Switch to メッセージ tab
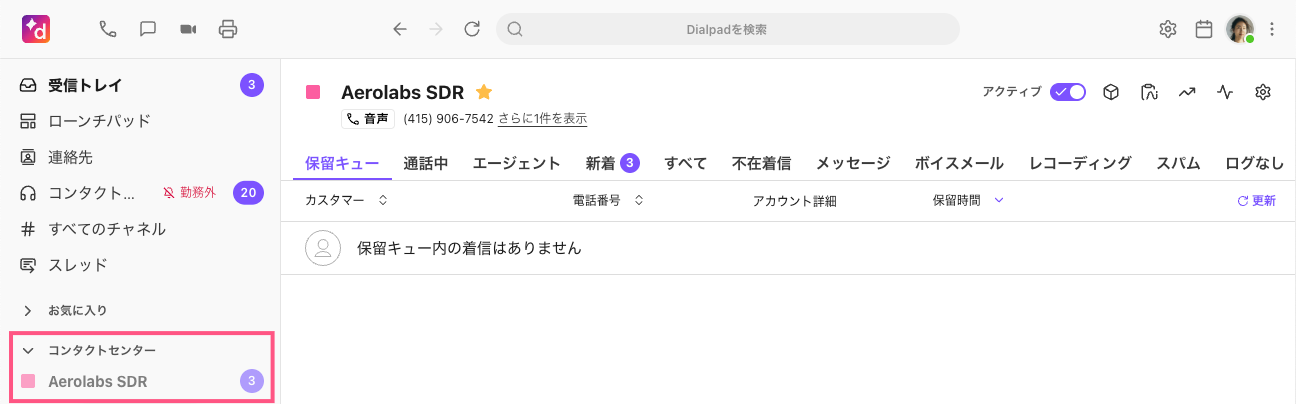 853,163
